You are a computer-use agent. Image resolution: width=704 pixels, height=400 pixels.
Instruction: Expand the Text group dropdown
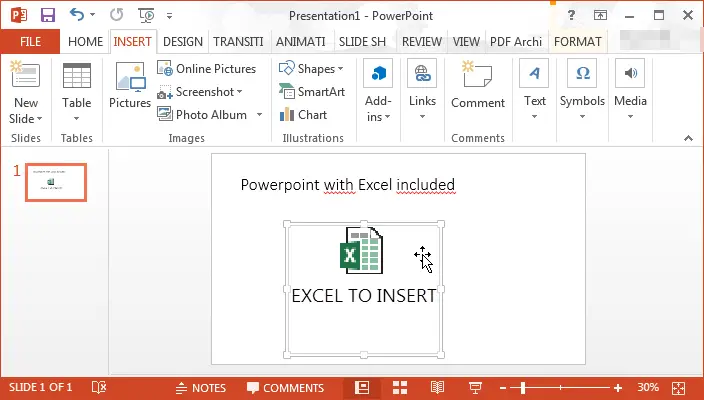click(x=534, y=90)
